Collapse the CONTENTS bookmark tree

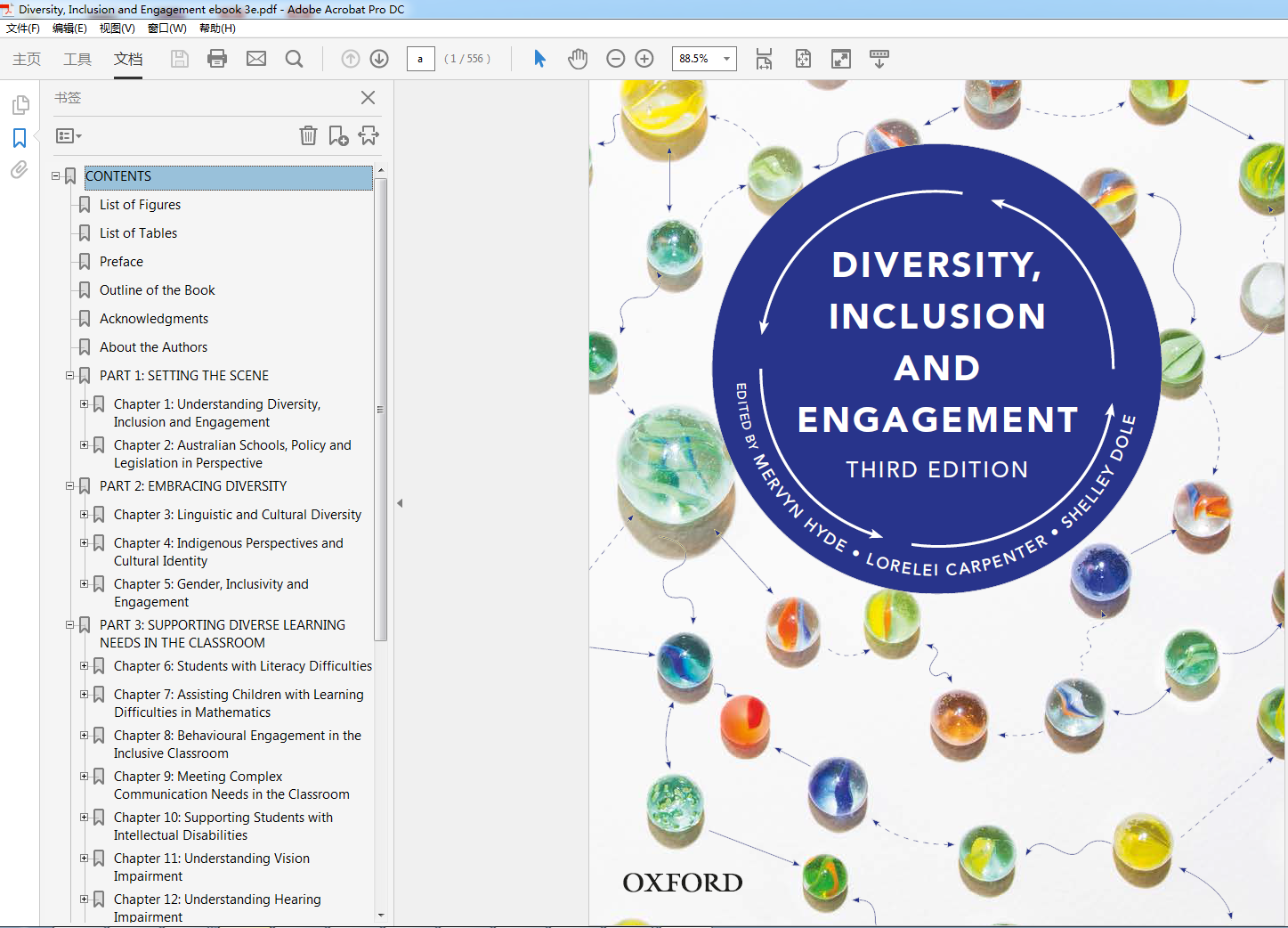[55, 176]
